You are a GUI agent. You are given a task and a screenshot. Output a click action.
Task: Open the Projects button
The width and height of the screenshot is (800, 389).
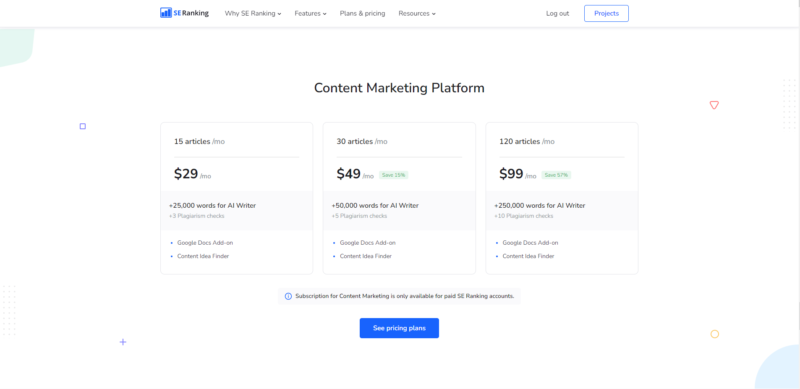coord(606,13)
